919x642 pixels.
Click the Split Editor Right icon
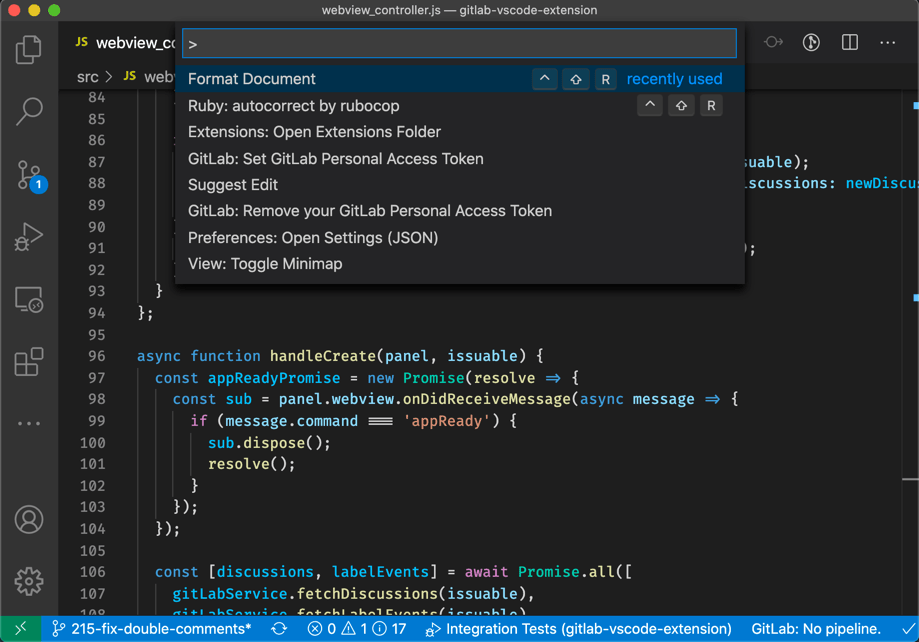click(x=850, y=43)
